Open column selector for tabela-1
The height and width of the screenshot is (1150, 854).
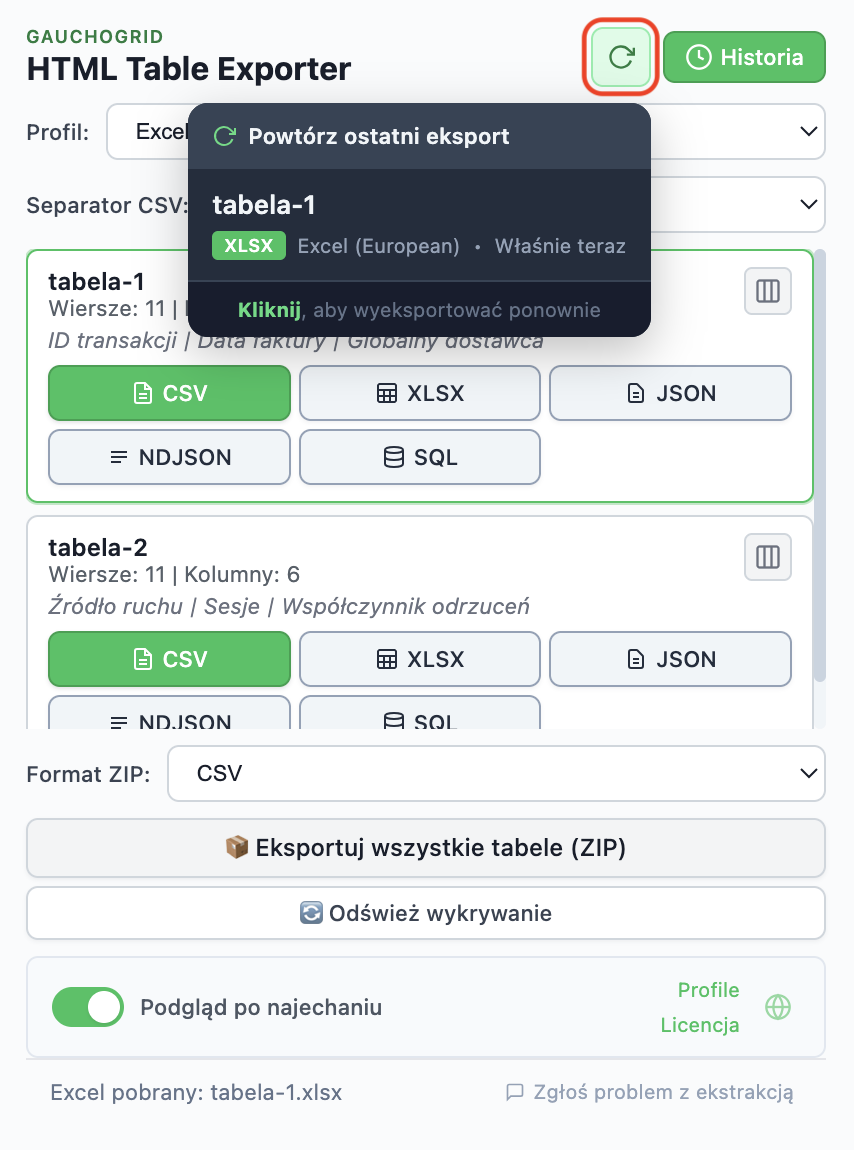pos(767,291)
